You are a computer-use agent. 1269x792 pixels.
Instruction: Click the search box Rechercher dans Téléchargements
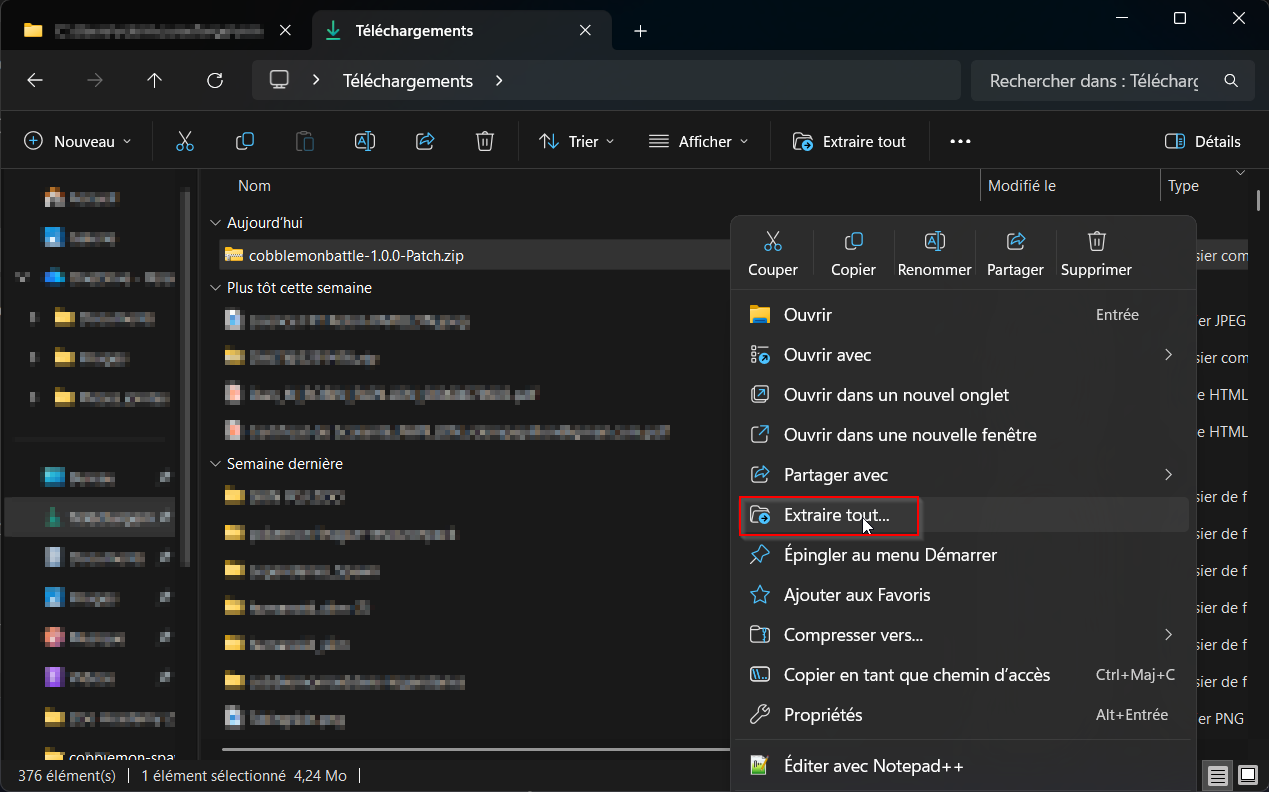(x=1095, y=81)
